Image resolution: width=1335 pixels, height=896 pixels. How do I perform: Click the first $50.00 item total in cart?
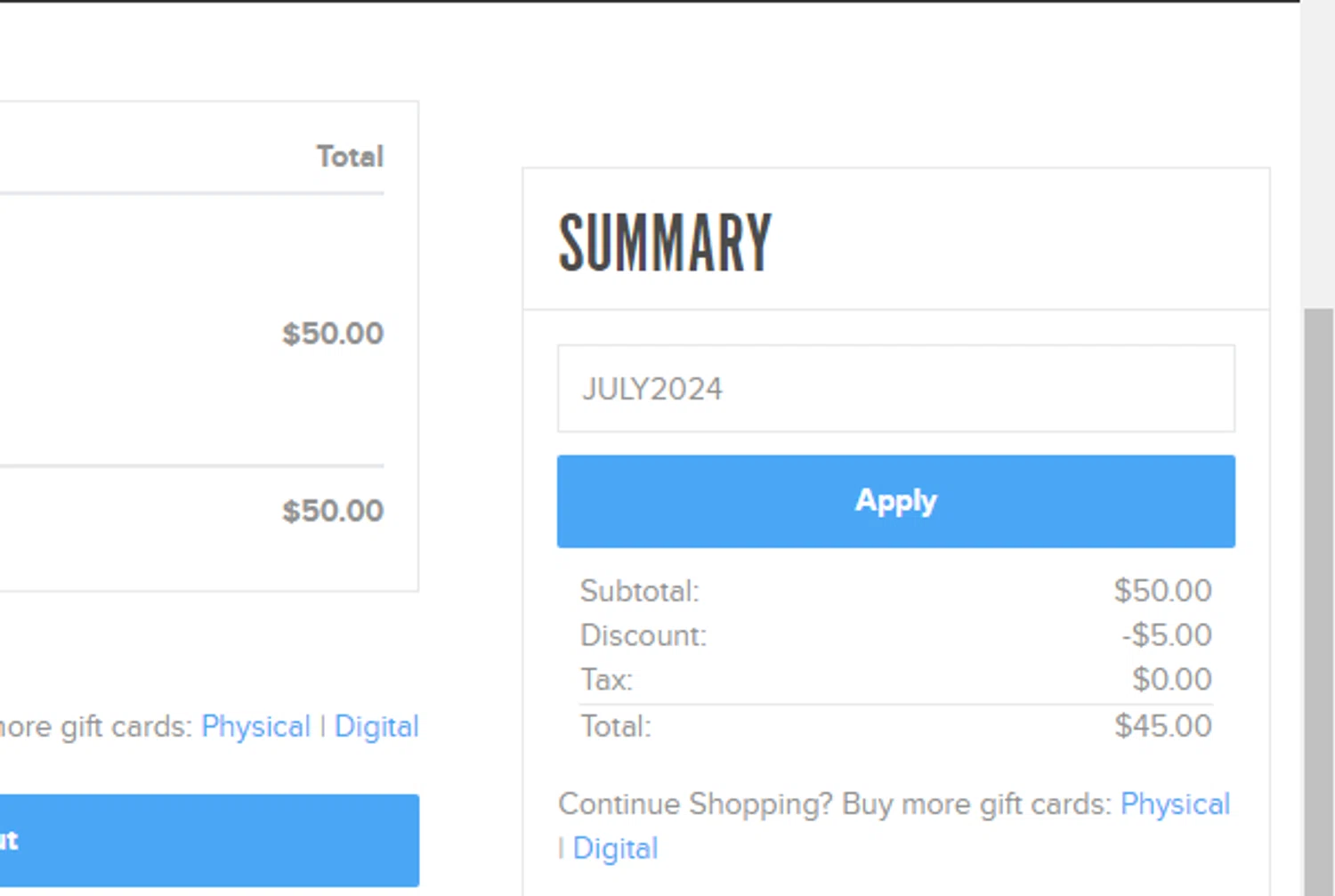(x=333, y=334)
